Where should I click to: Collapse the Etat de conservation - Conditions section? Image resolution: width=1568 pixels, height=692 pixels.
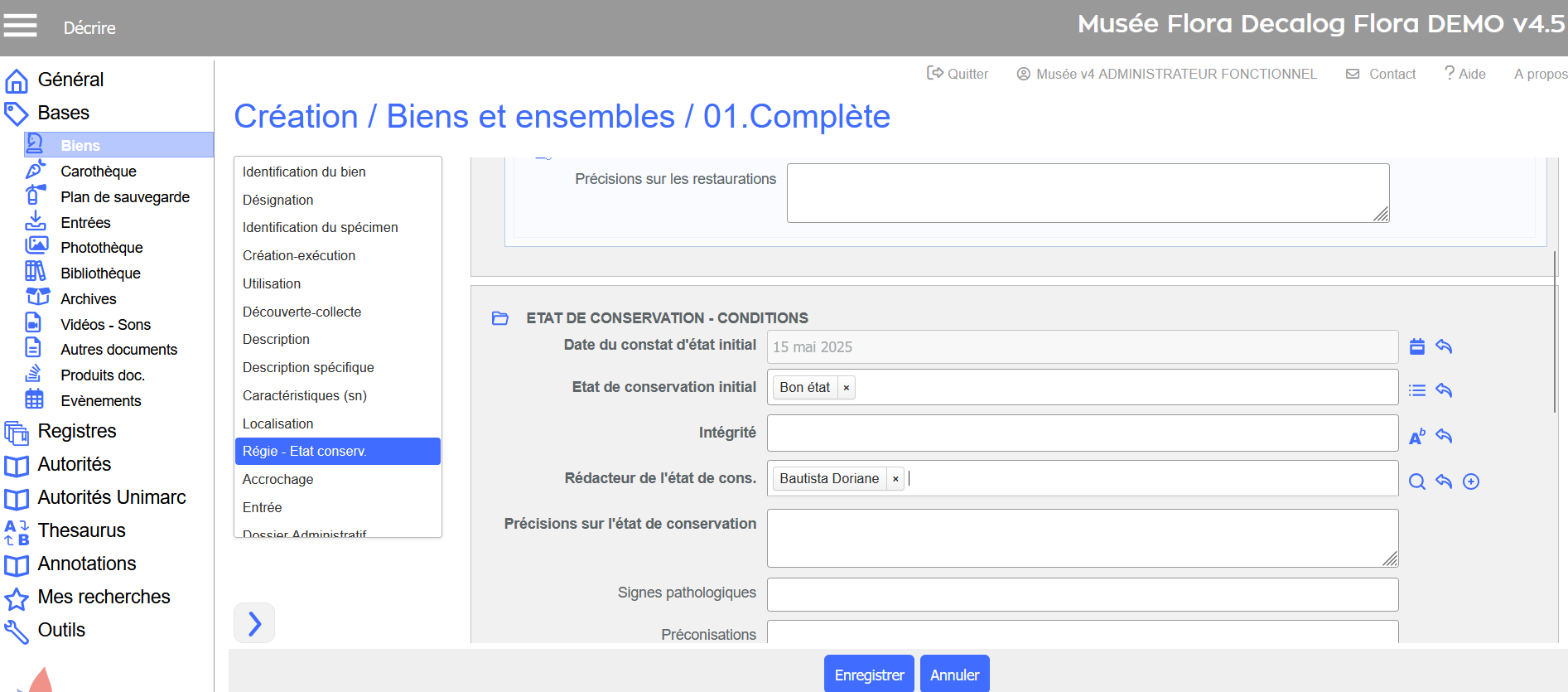click(x=500, y=318)
